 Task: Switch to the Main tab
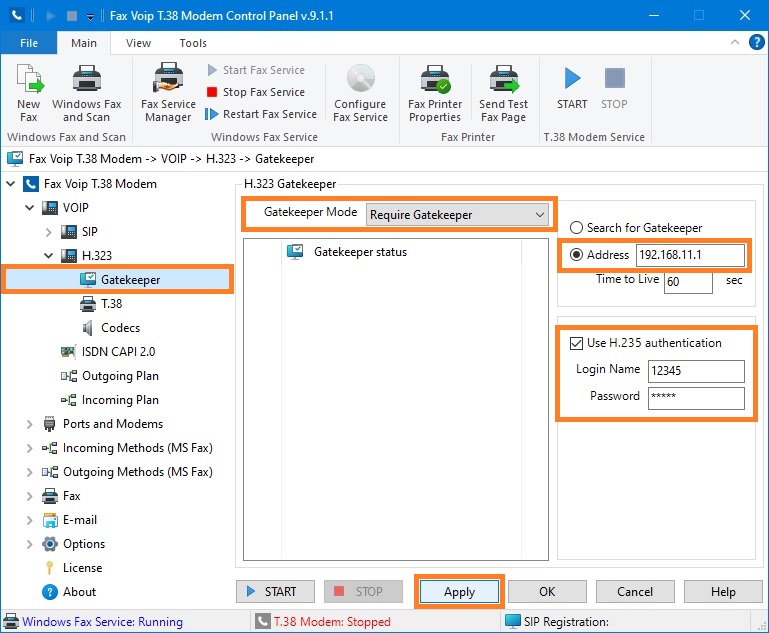tap(84, 43)
